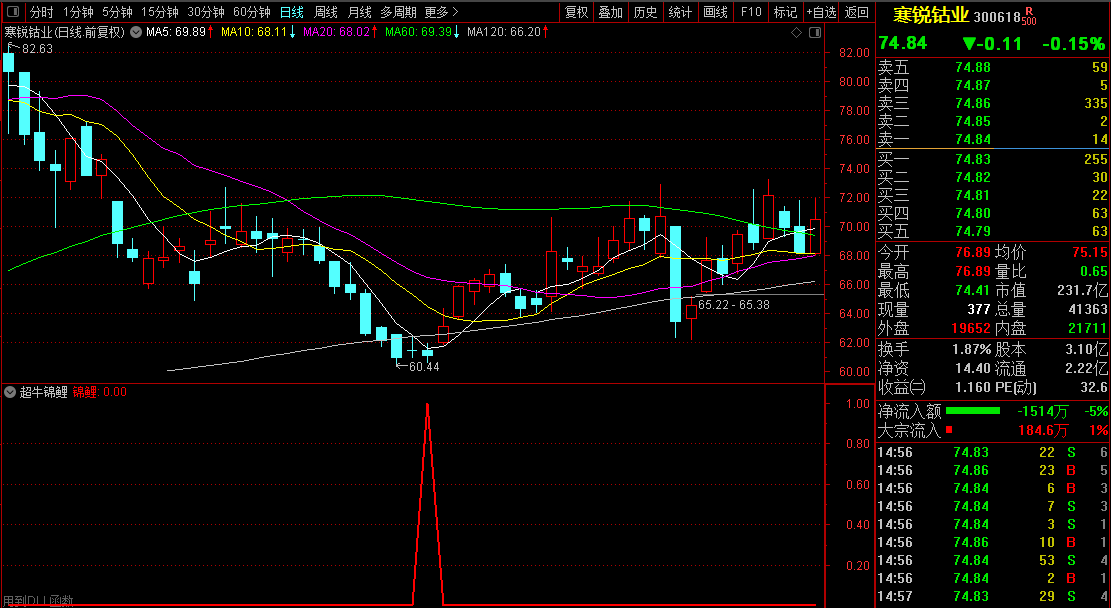Click the green 净流入额 progress bar

(x=972, y=411)
